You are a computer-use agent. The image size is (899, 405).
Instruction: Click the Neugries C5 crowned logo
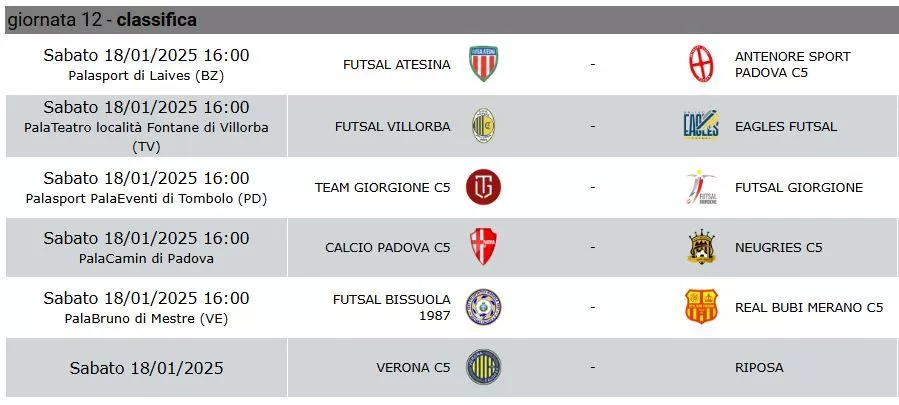coord(701,247)
